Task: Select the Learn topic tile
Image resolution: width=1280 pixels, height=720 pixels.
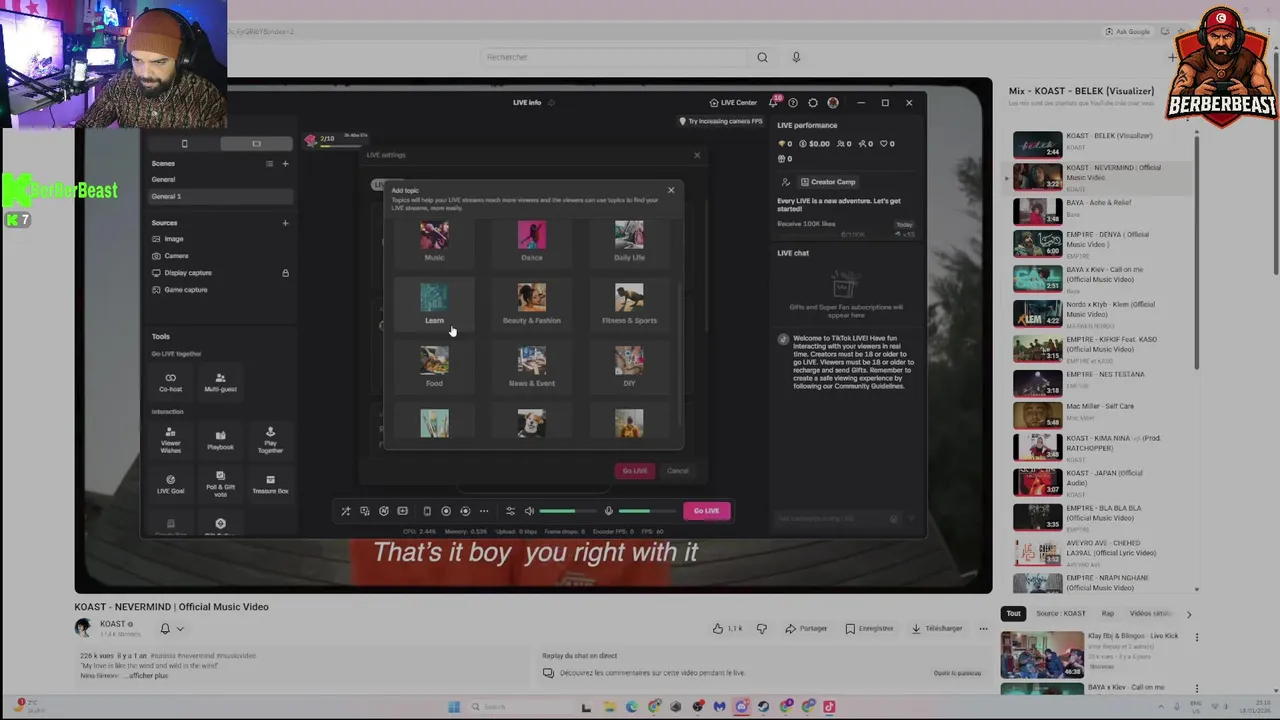Action: (x=434, y=304)
